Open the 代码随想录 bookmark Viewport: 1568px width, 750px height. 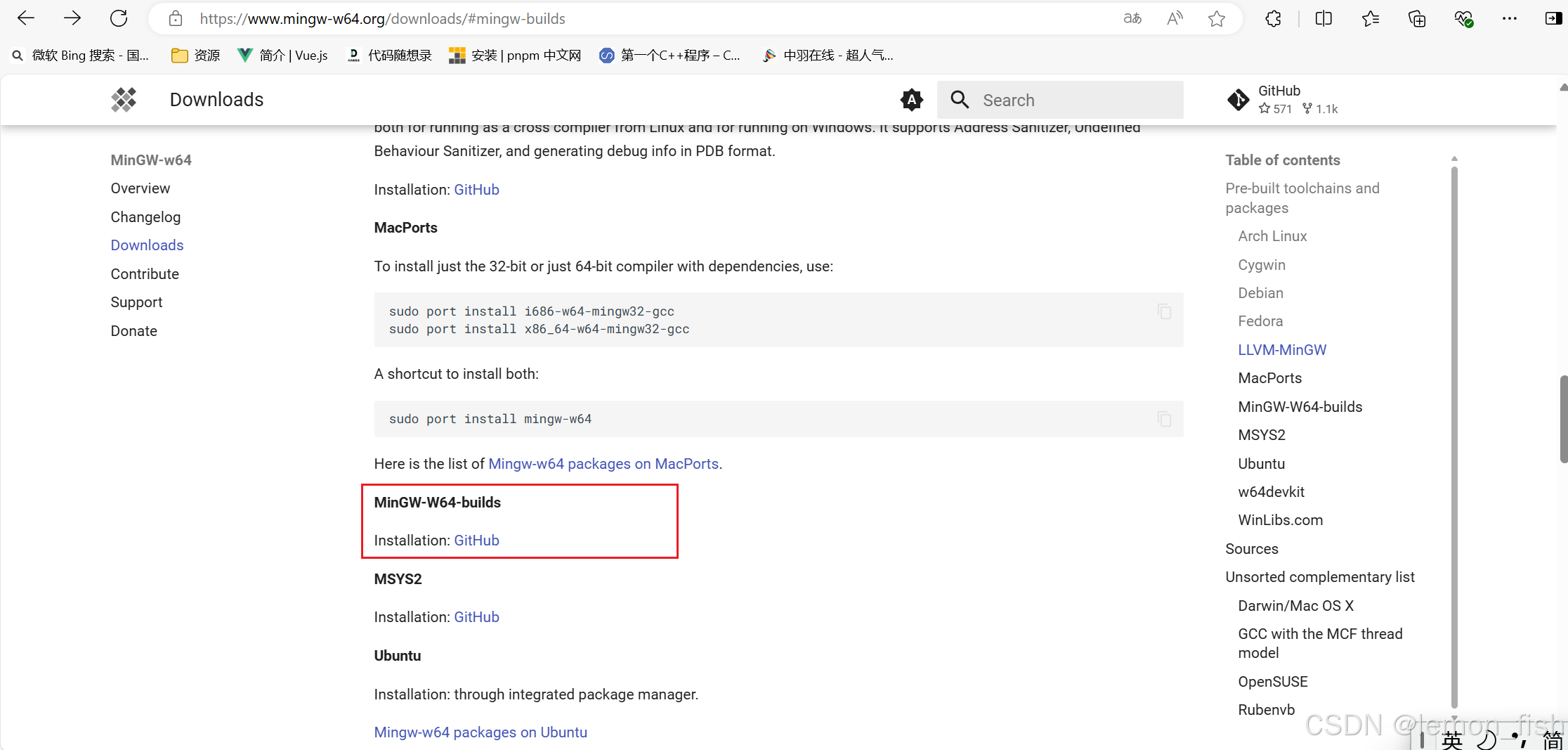click(390, 55)
